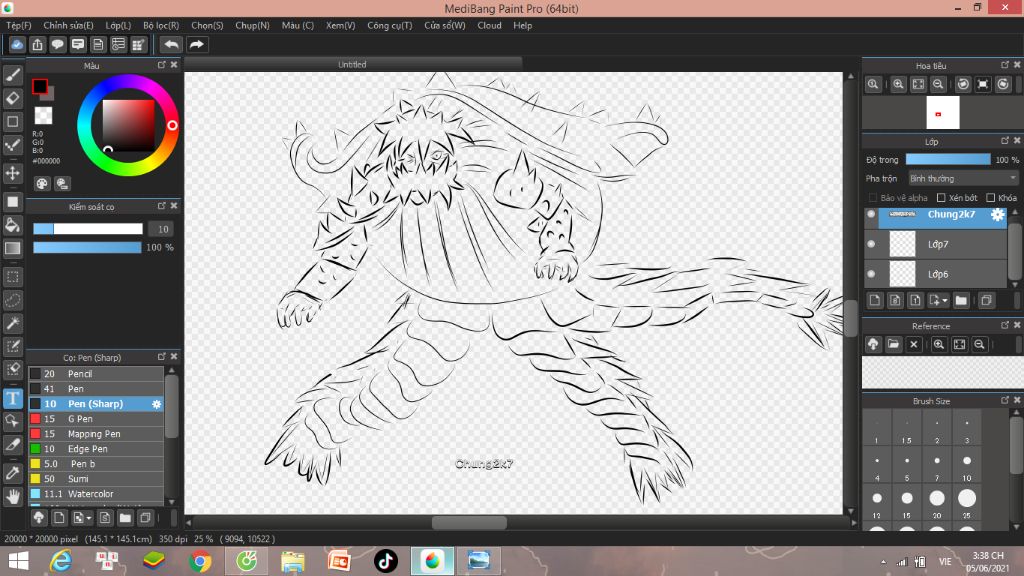Click the export icon in top toolbar

pyautogui.click(x=37, y=44)
